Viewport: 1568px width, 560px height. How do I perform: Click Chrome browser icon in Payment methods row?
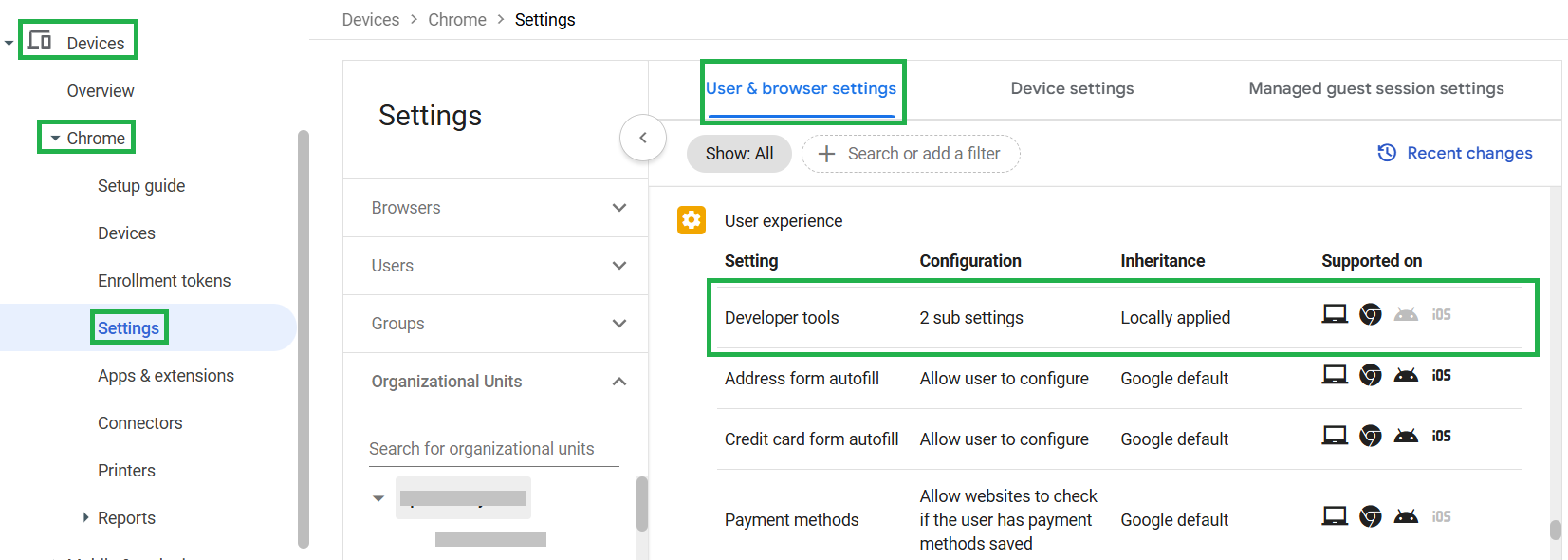[1371, 516]
